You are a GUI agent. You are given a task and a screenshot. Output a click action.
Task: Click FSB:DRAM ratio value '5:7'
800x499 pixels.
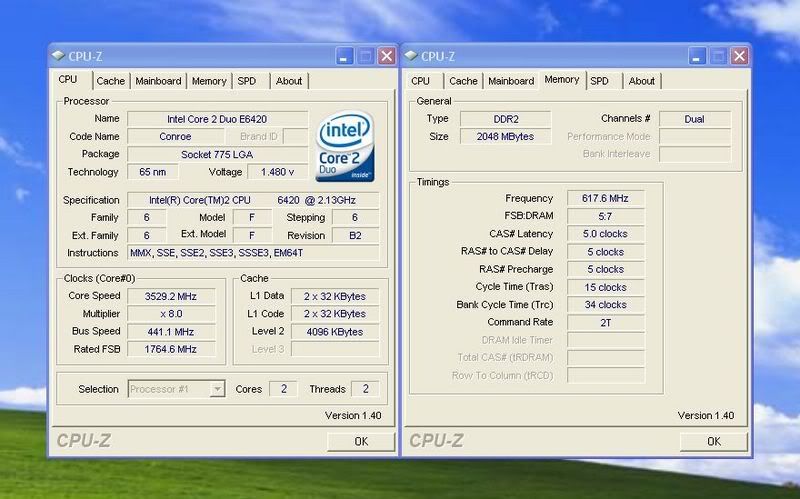coord(606,216)
